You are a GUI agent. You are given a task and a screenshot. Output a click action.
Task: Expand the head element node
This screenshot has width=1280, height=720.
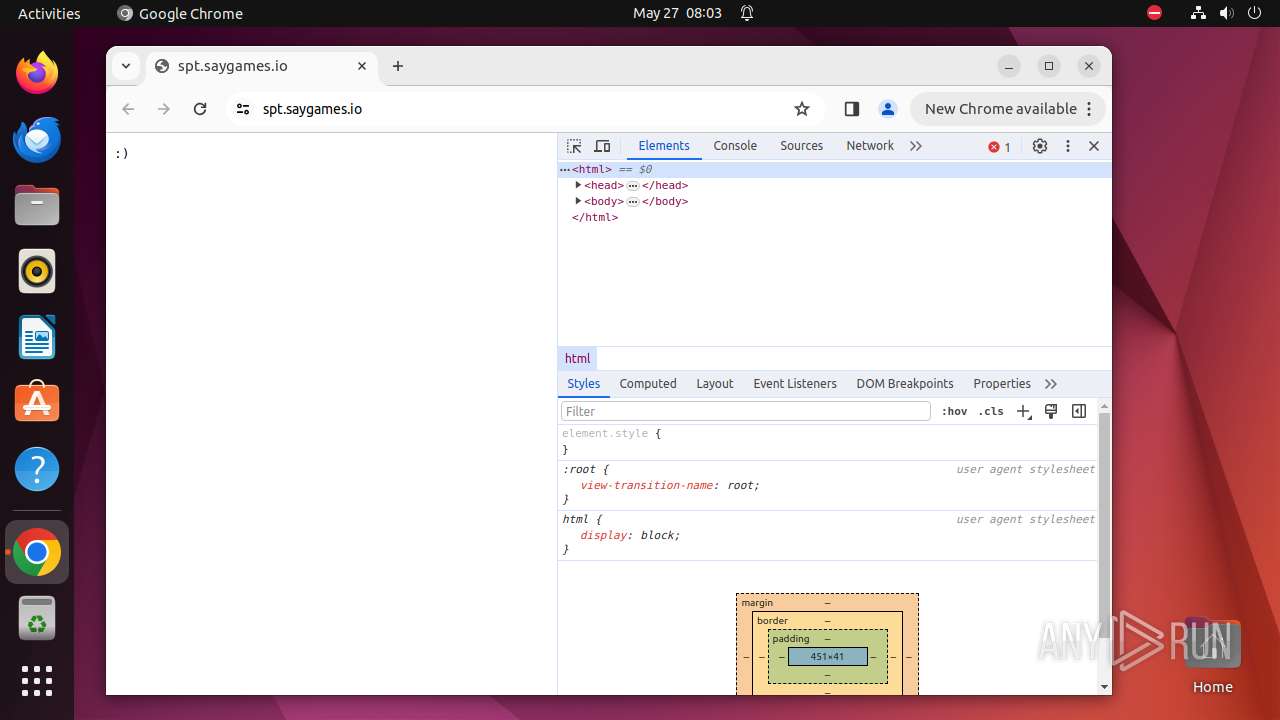tap(578, 185)
